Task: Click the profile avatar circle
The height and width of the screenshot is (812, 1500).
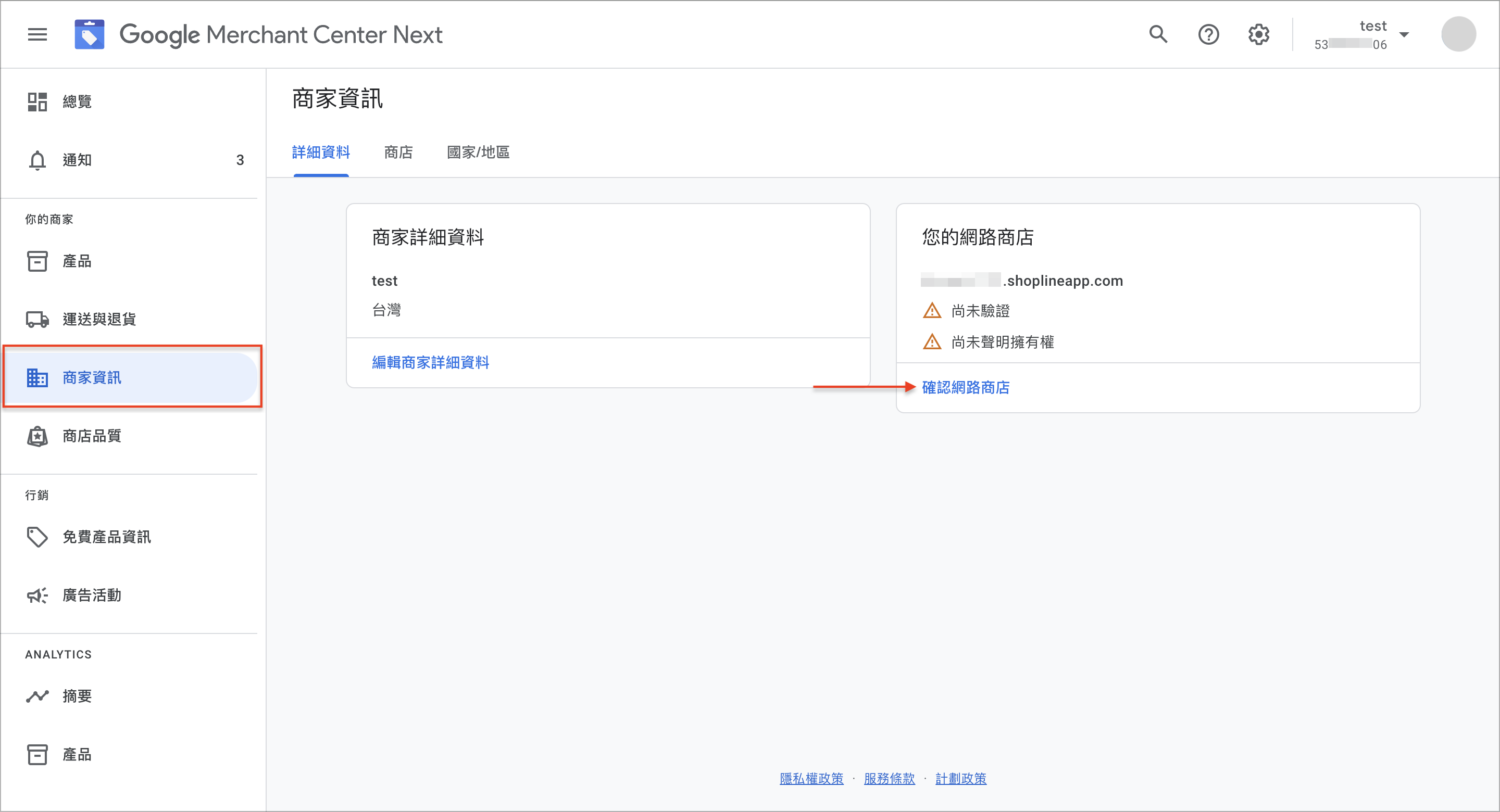Action: [x=1458, y=34]
